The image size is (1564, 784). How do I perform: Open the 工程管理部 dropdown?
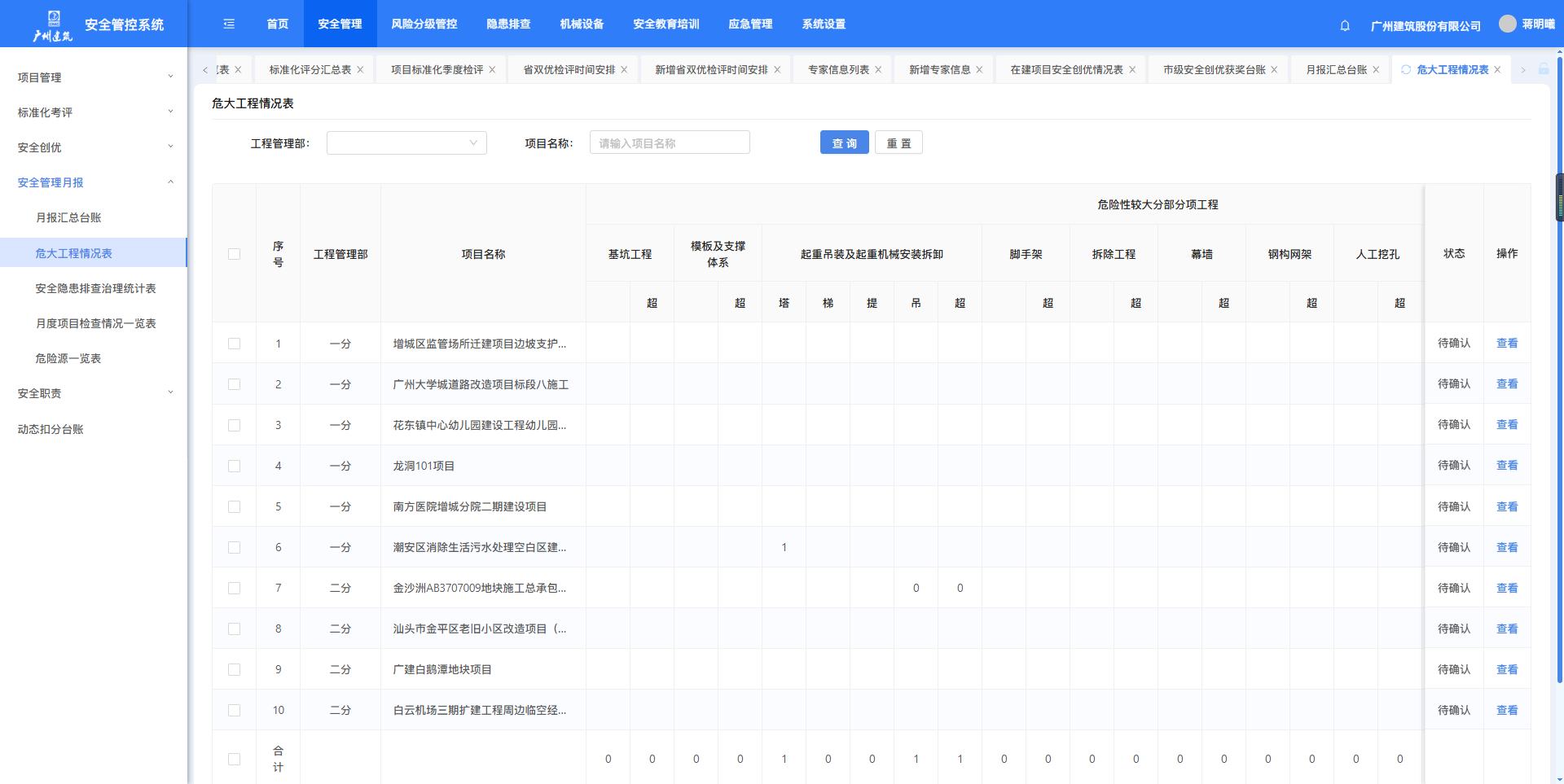406,143
